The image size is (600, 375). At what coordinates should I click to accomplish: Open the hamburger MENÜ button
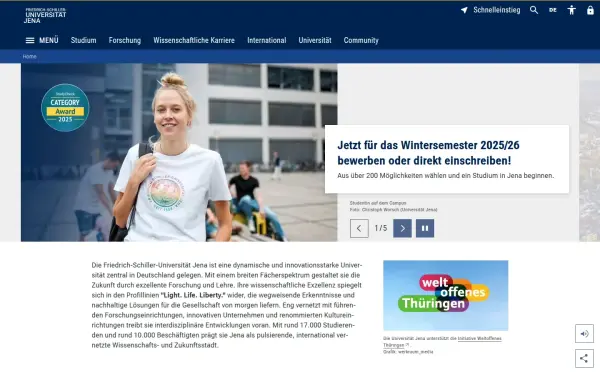click(x=42, y=40)
